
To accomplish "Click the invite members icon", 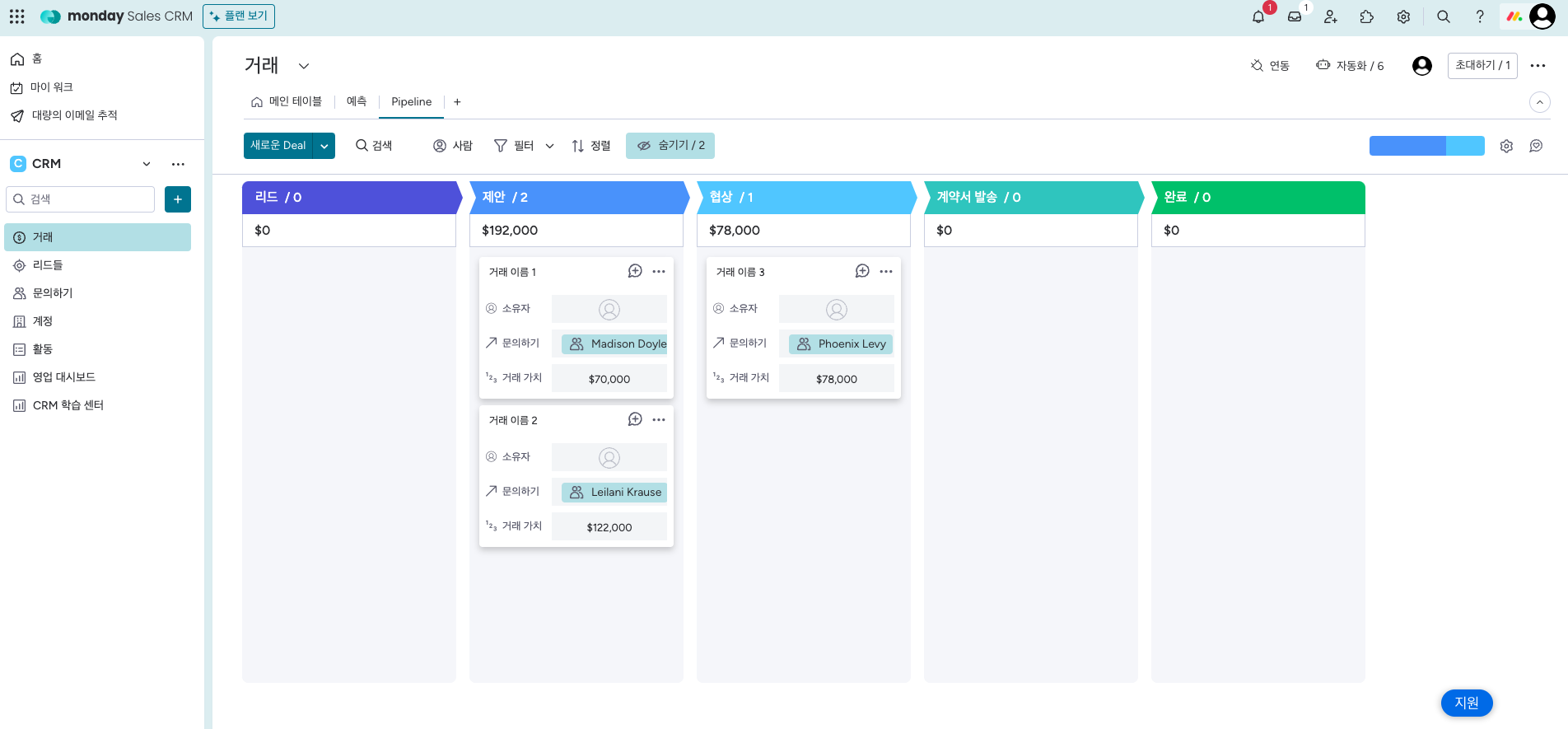I will (1331, 16).
